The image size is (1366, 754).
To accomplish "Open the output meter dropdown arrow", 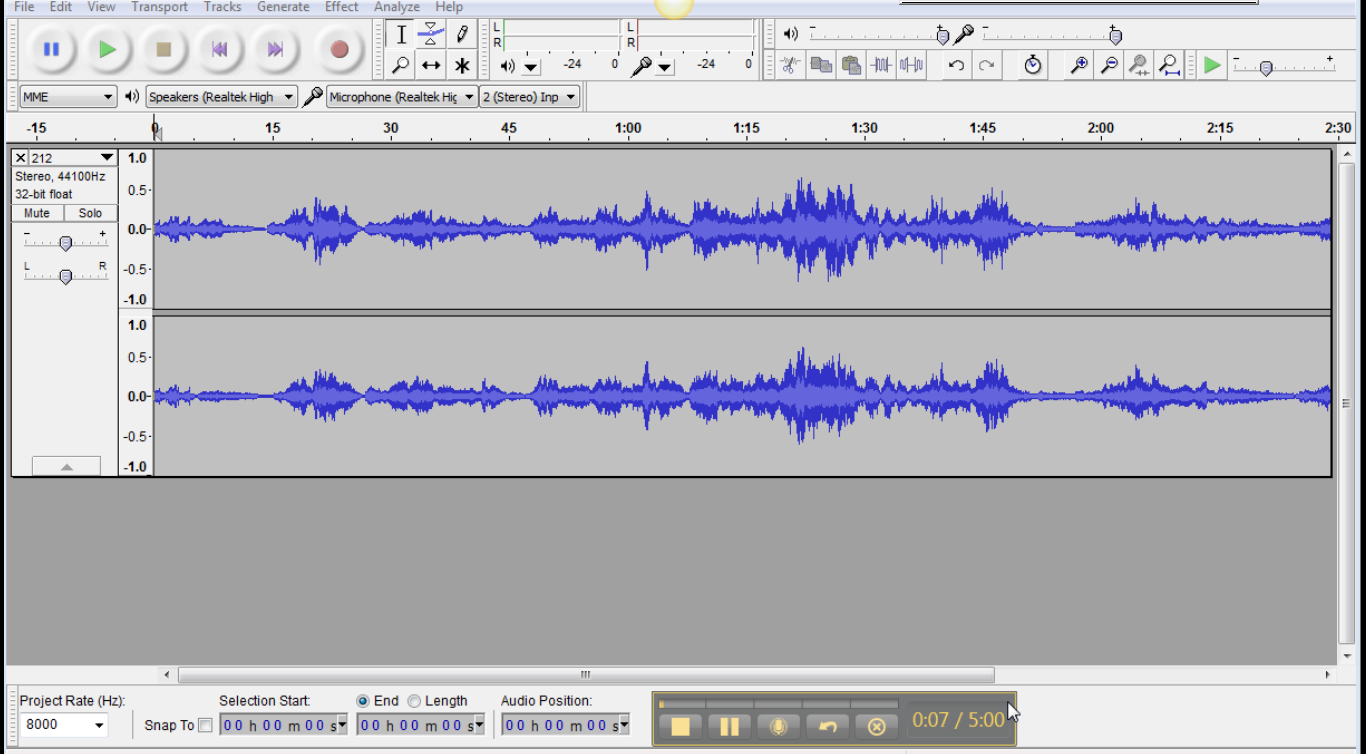I will 531,67.
